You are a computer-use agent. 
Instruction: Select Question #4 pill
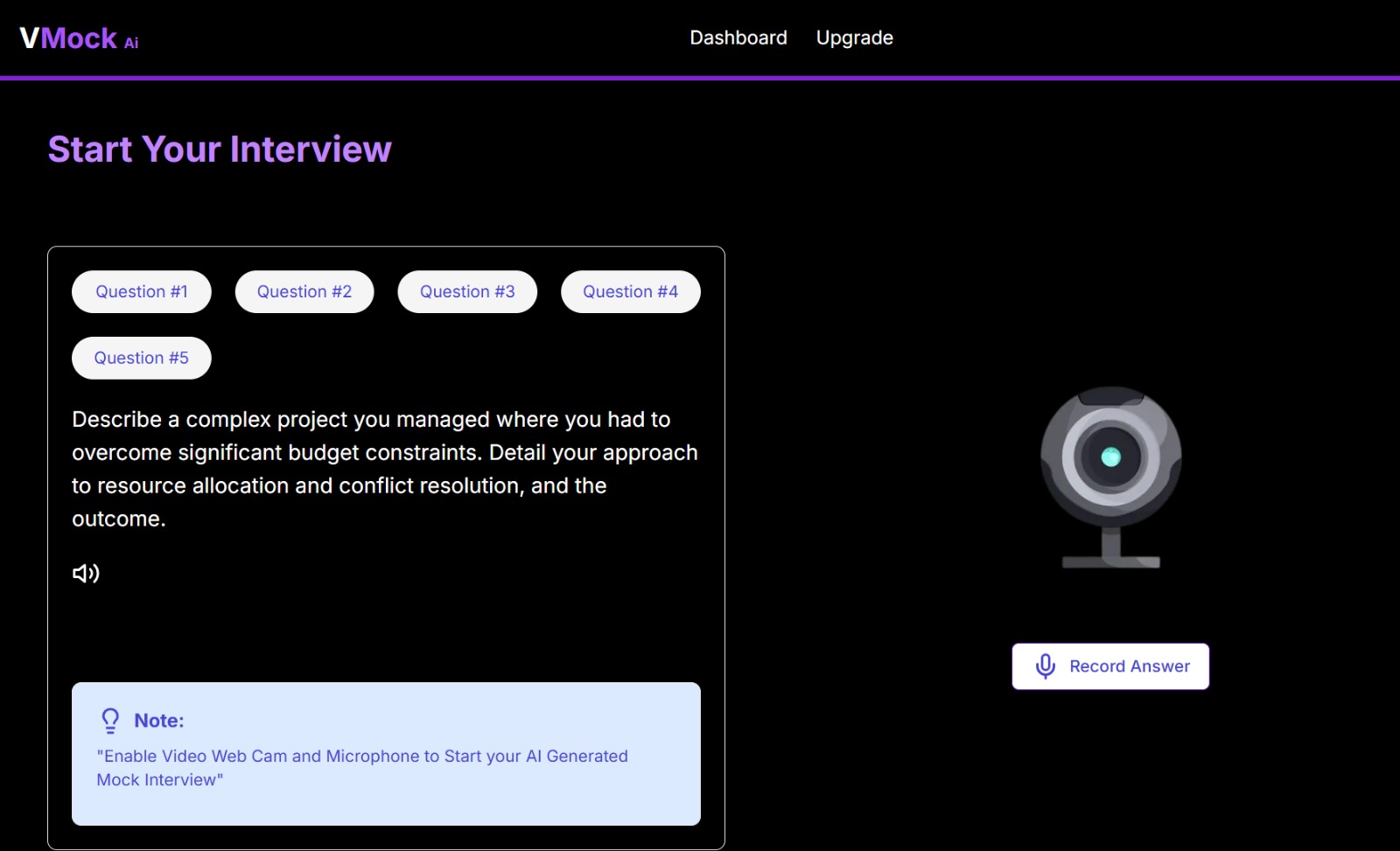pos(631,292)
